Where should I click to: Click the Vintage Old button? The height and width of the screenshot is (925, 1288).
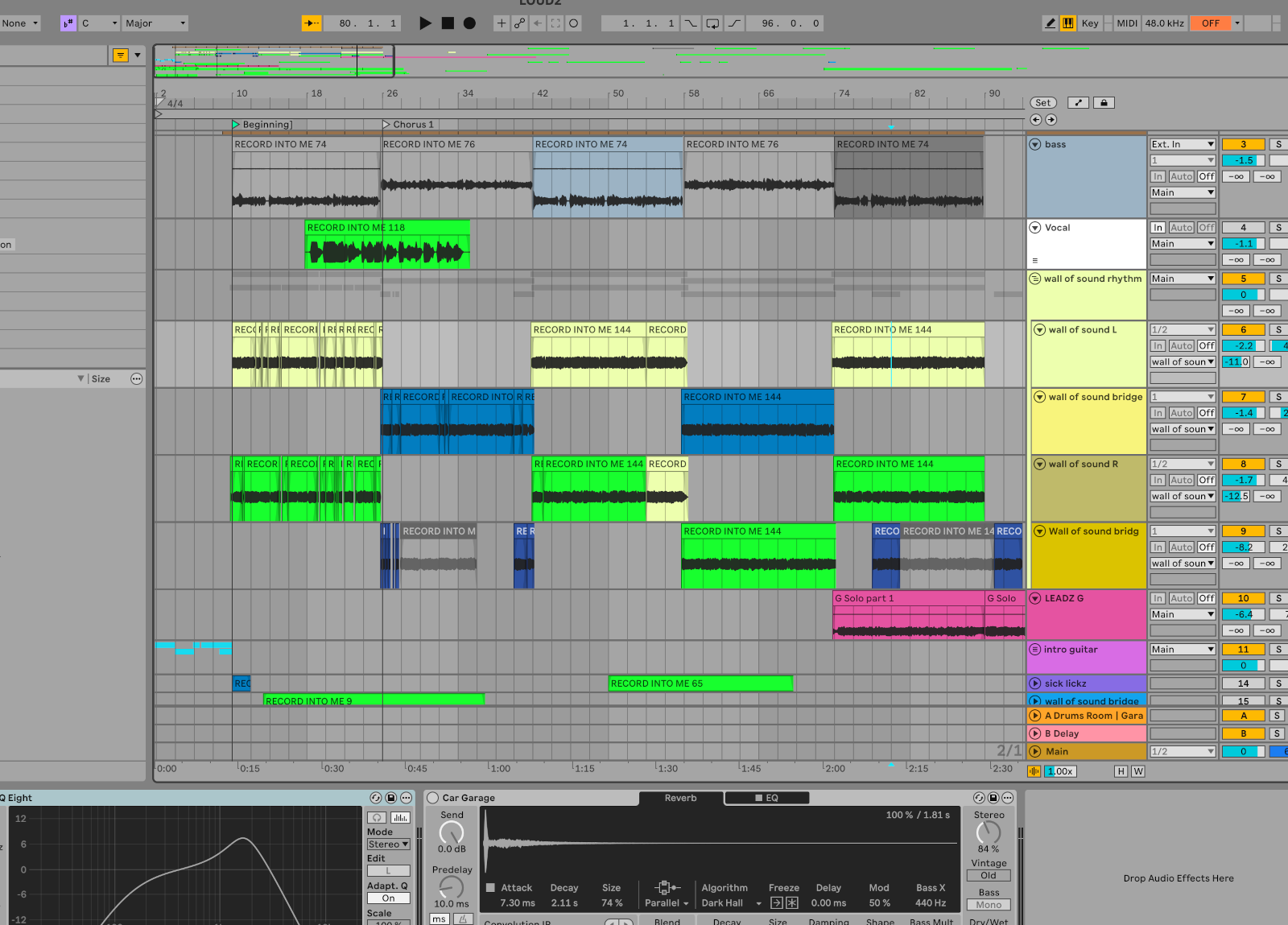point(989,876)
